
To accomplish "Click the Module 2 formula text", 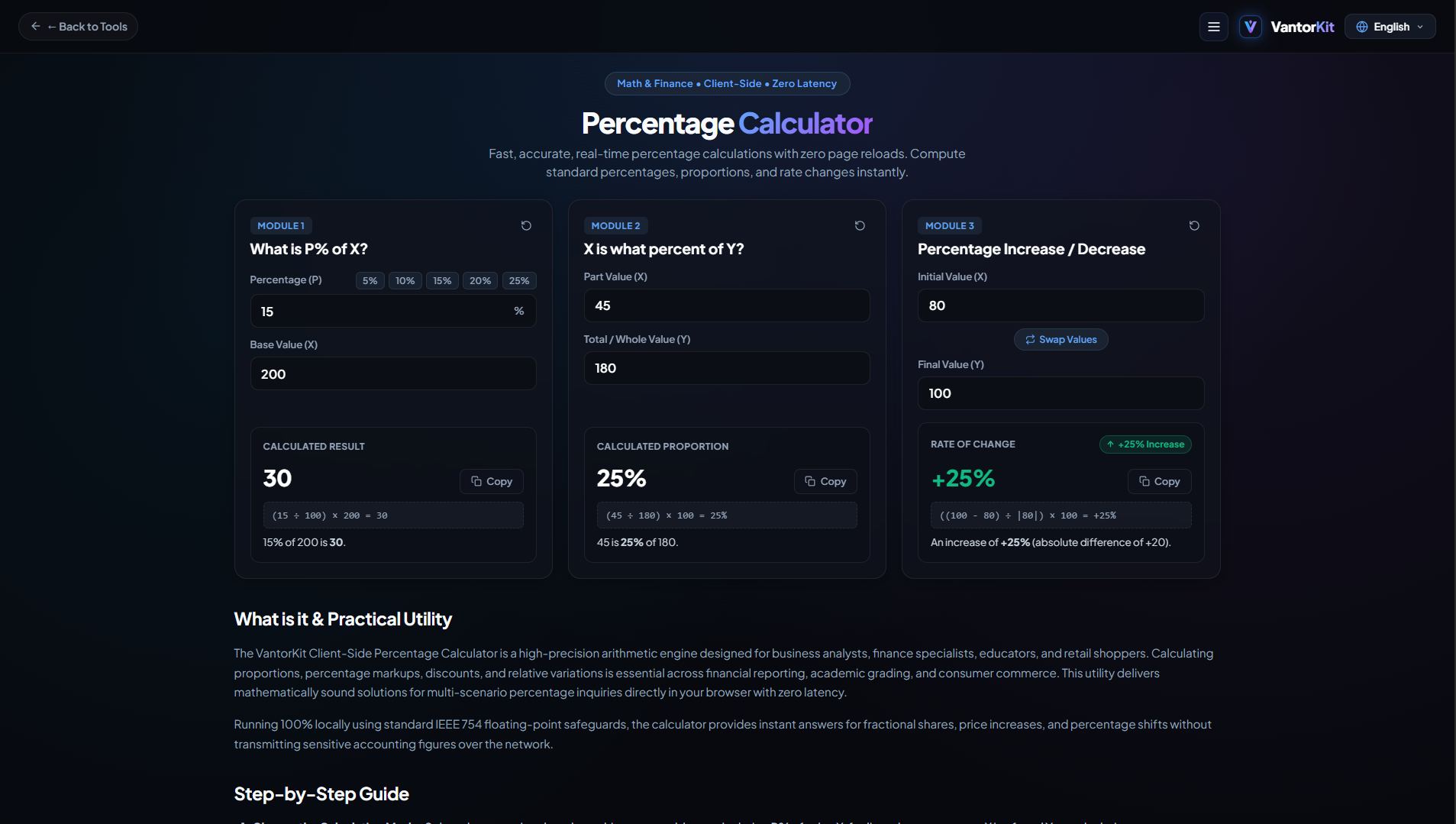I will (x=727, y=515).
